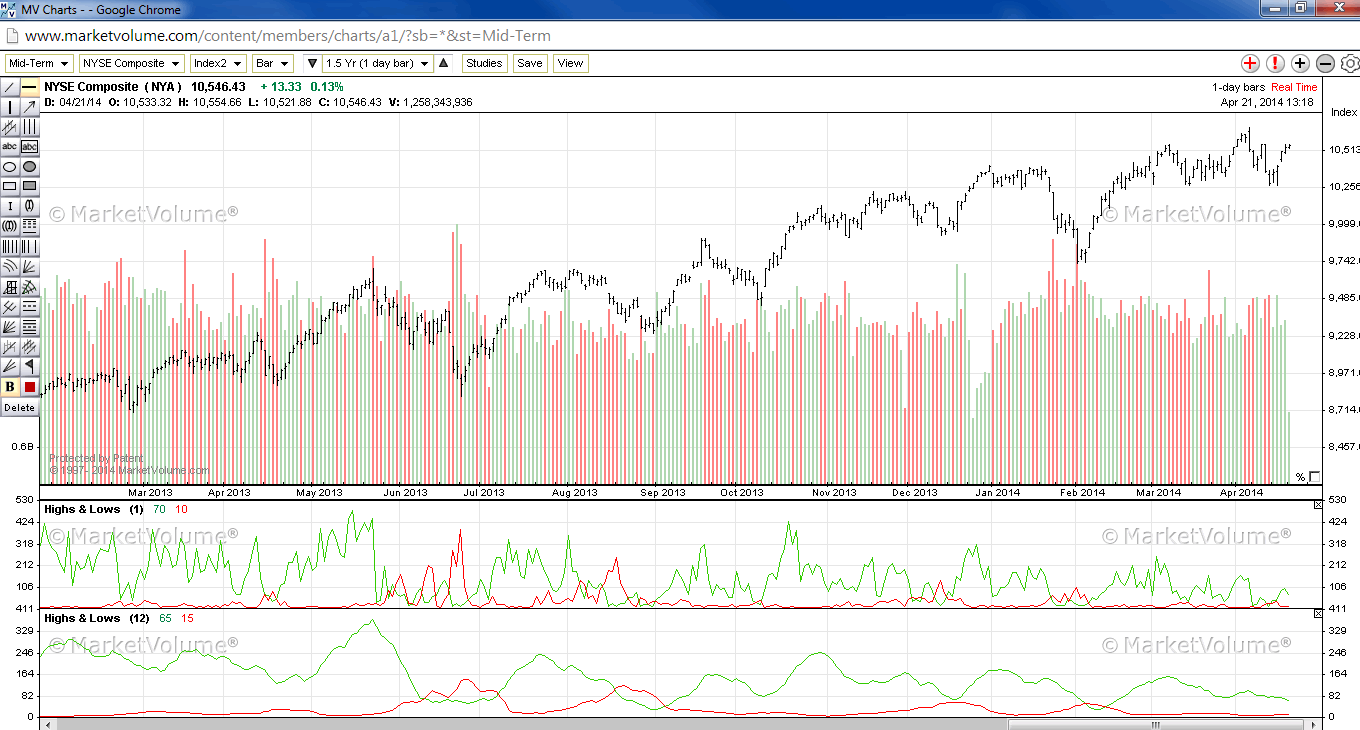Expand the NYSE Composite dropdown
The height and width of the screenshot is (730, 1360).
pos(129,63)
